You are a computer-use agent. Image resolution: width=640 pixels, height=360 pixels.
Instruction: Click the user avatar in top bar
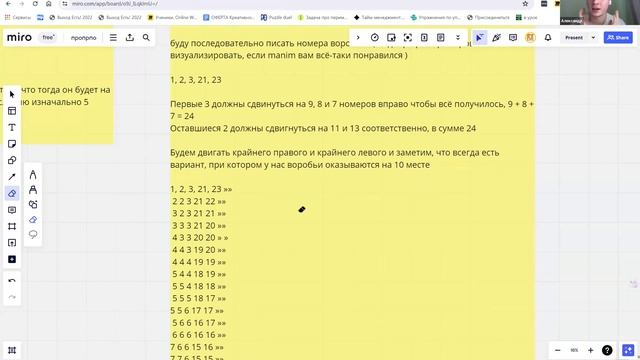(x=530, y=38)
